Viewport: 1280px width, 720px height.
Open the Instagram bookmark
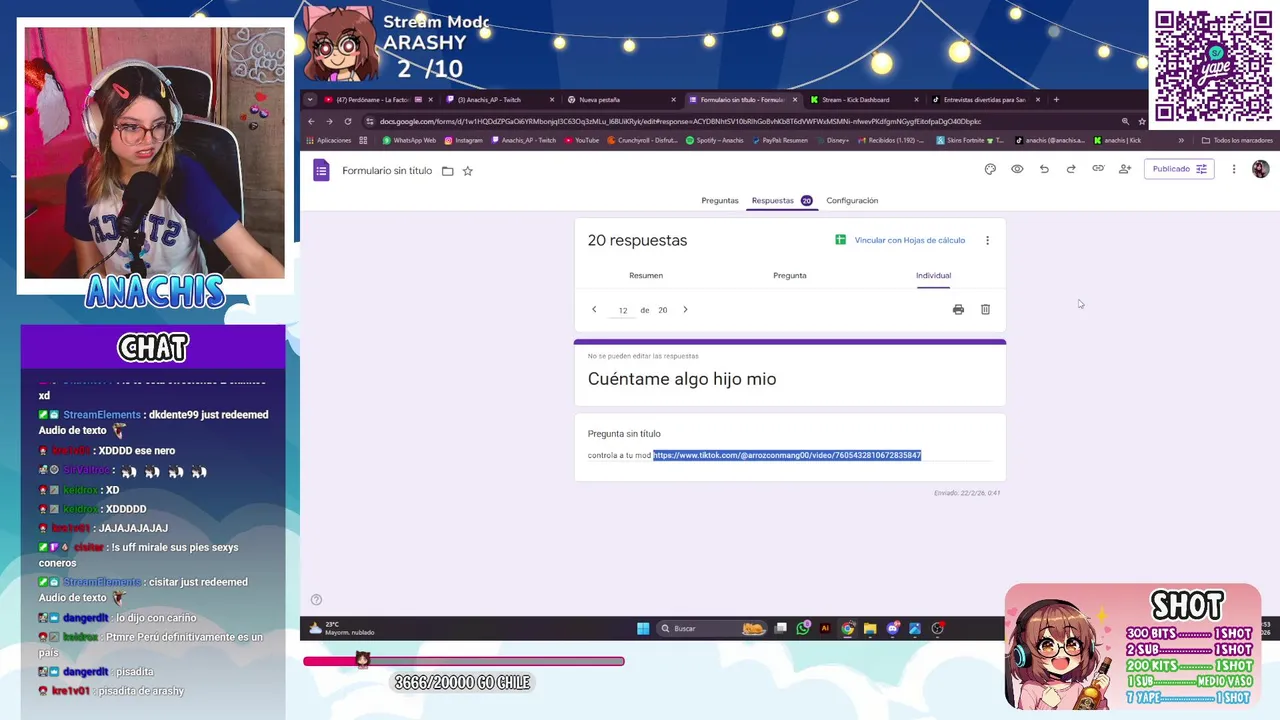463,141
